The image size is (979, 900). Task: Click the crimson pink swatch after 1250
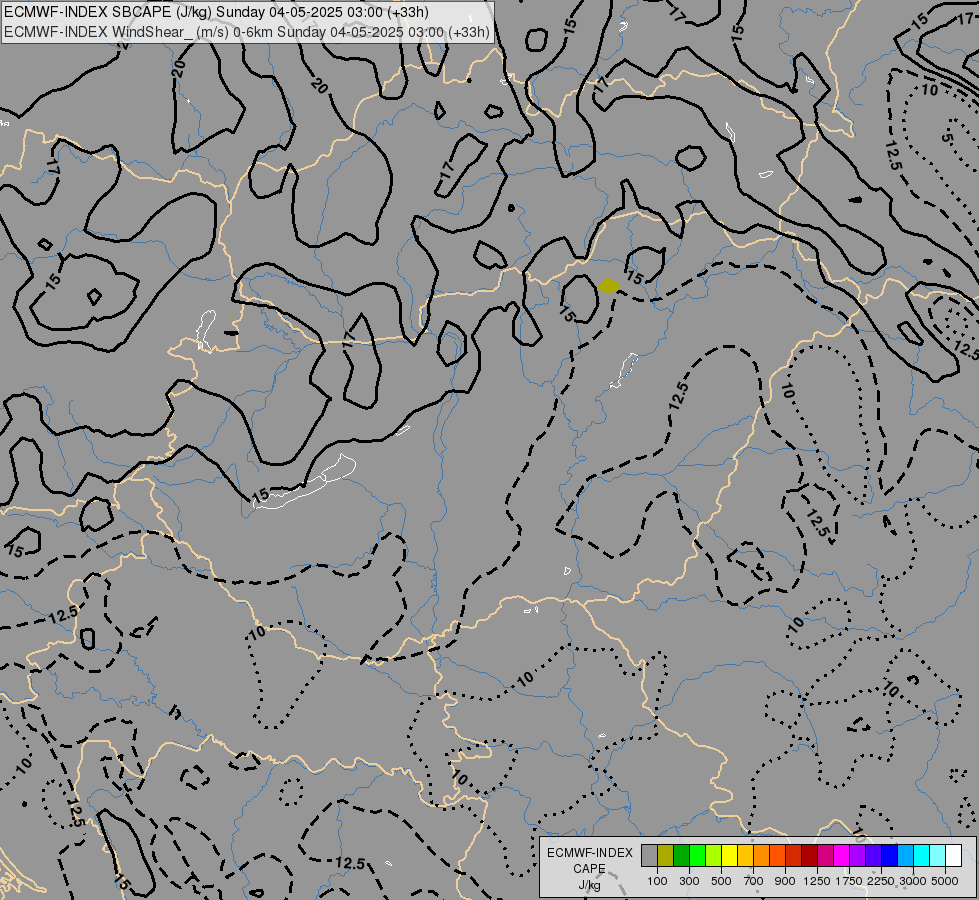[x=825, y=856]
